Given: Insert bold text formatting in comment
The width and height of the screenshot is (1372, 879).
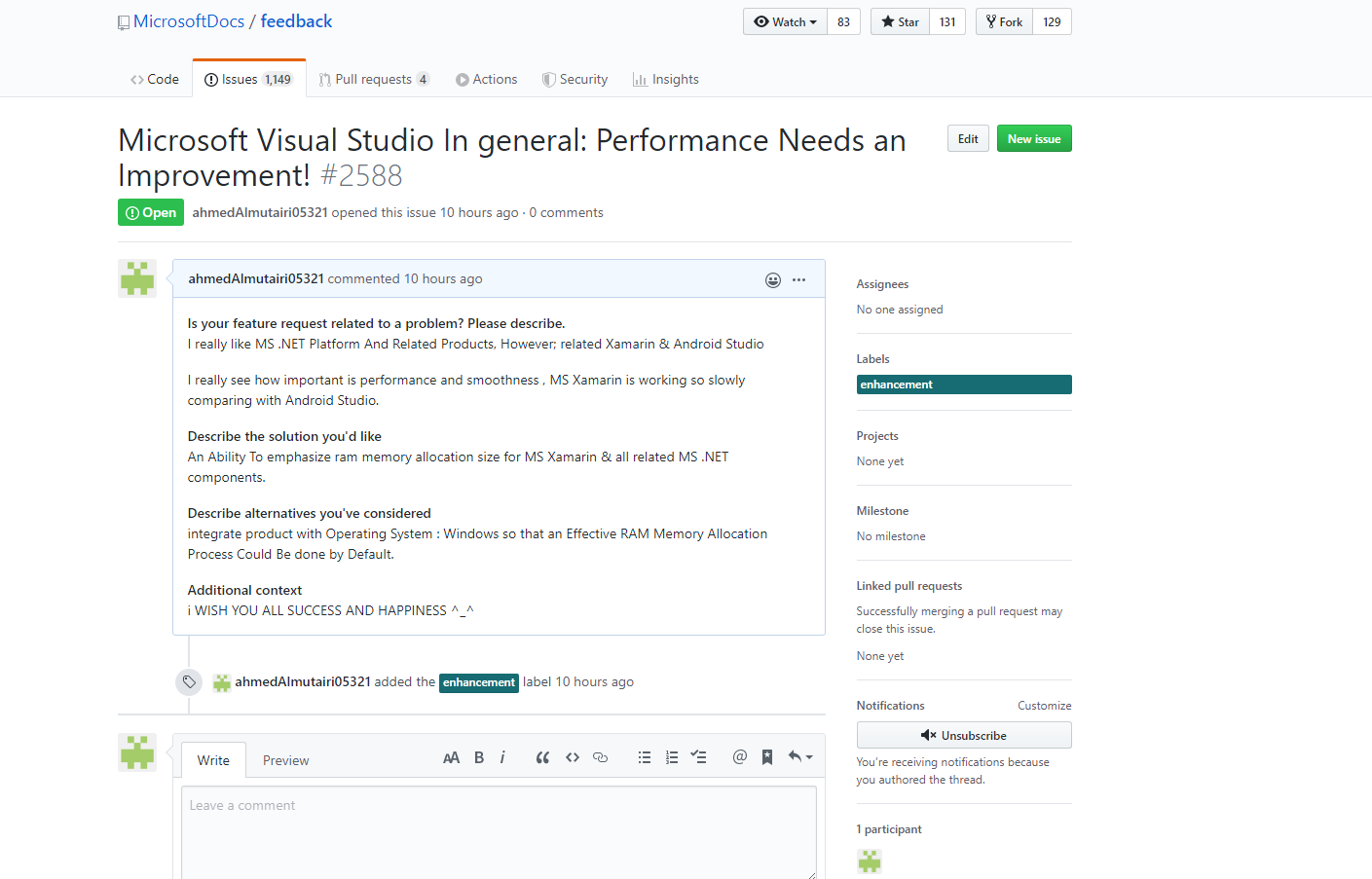Looking at the screenshot, I should pos(478,756).
